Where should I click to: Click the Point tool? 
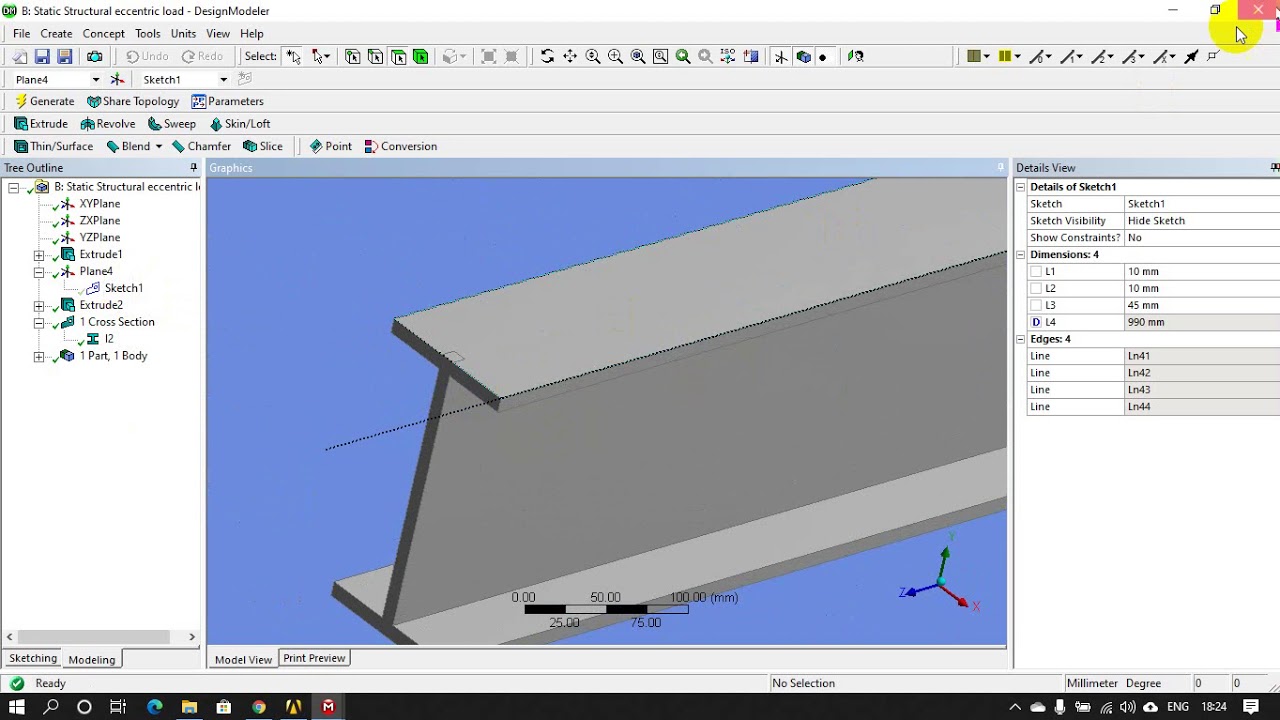(331, 146)
